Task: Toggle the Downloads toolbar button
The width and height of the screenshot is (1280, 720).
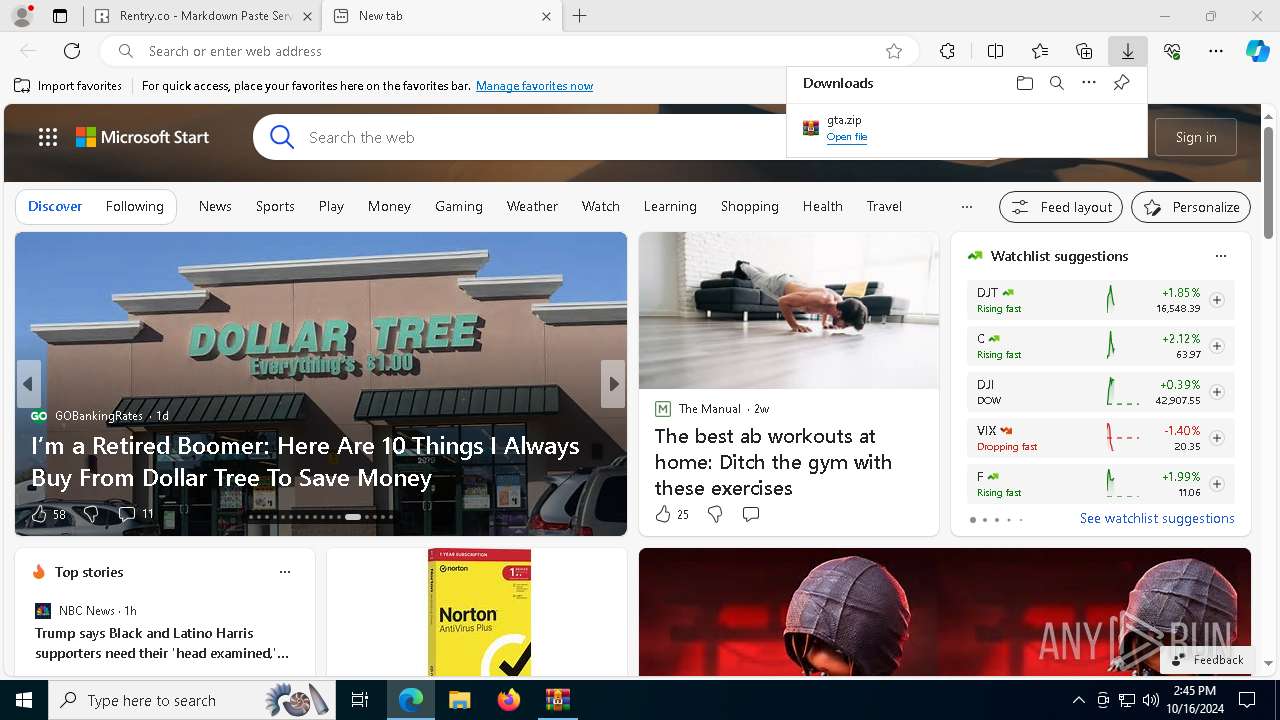Action: click(1128, 51)
